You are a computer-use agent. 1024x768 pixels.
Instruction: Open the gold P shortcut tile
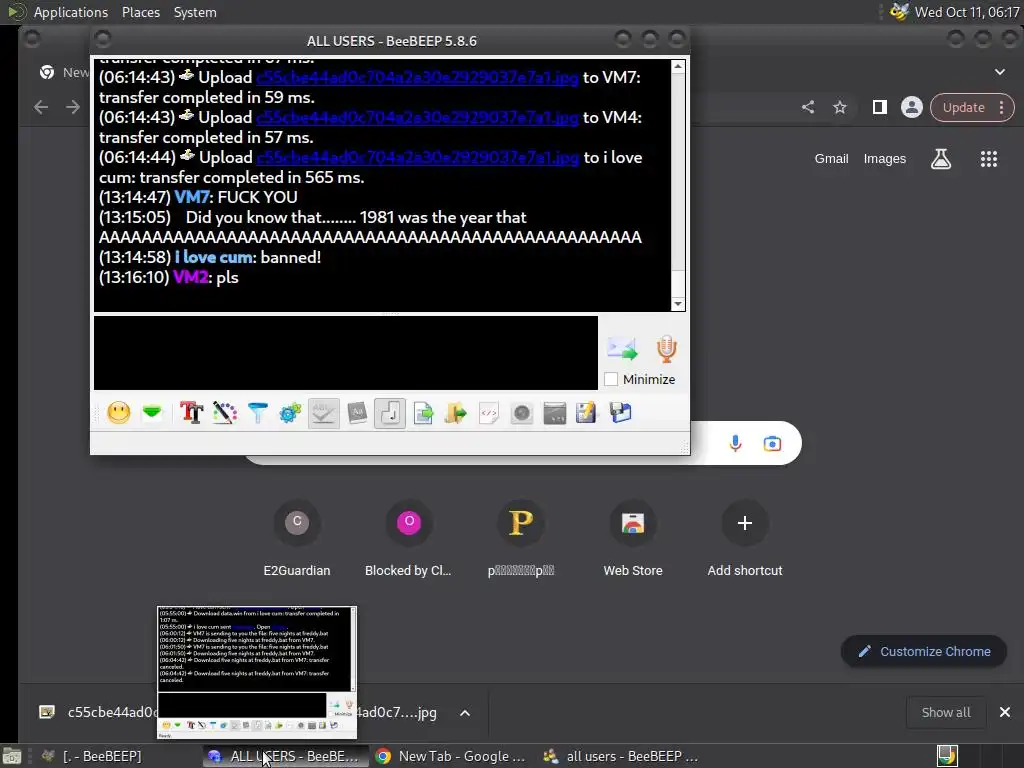521,539
